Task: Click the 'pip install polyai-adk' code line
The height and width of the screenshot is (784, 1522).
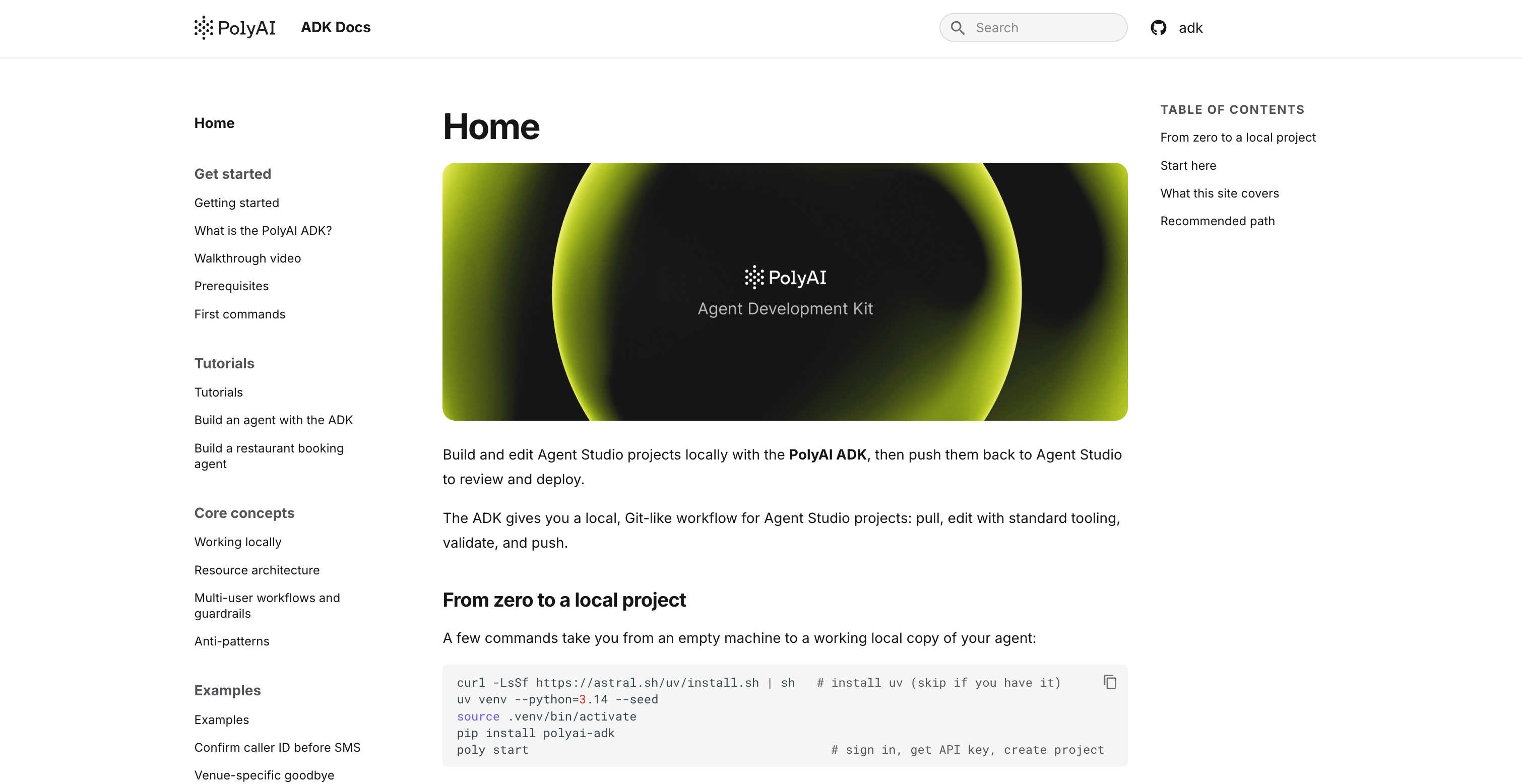Action: click(x=535, y=733)
